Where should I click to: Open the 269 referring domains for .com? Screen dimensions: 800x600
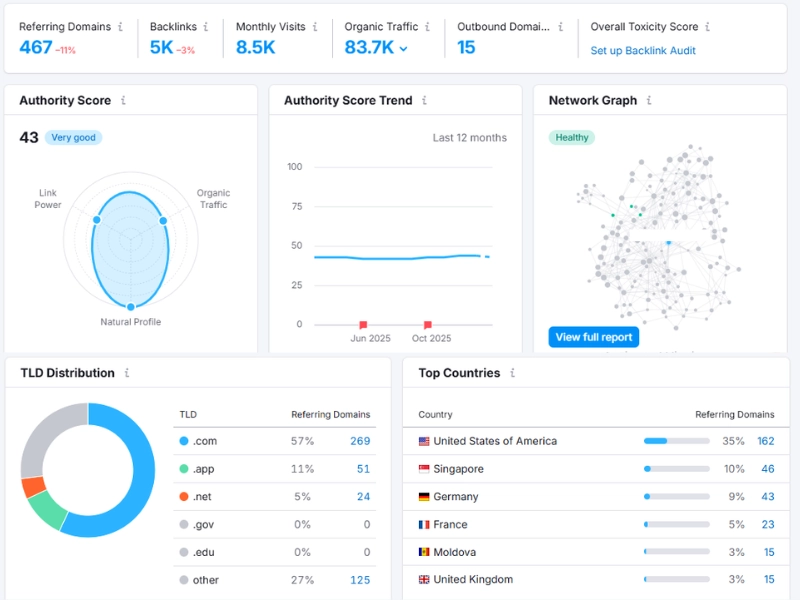click(x=359, y=441)
